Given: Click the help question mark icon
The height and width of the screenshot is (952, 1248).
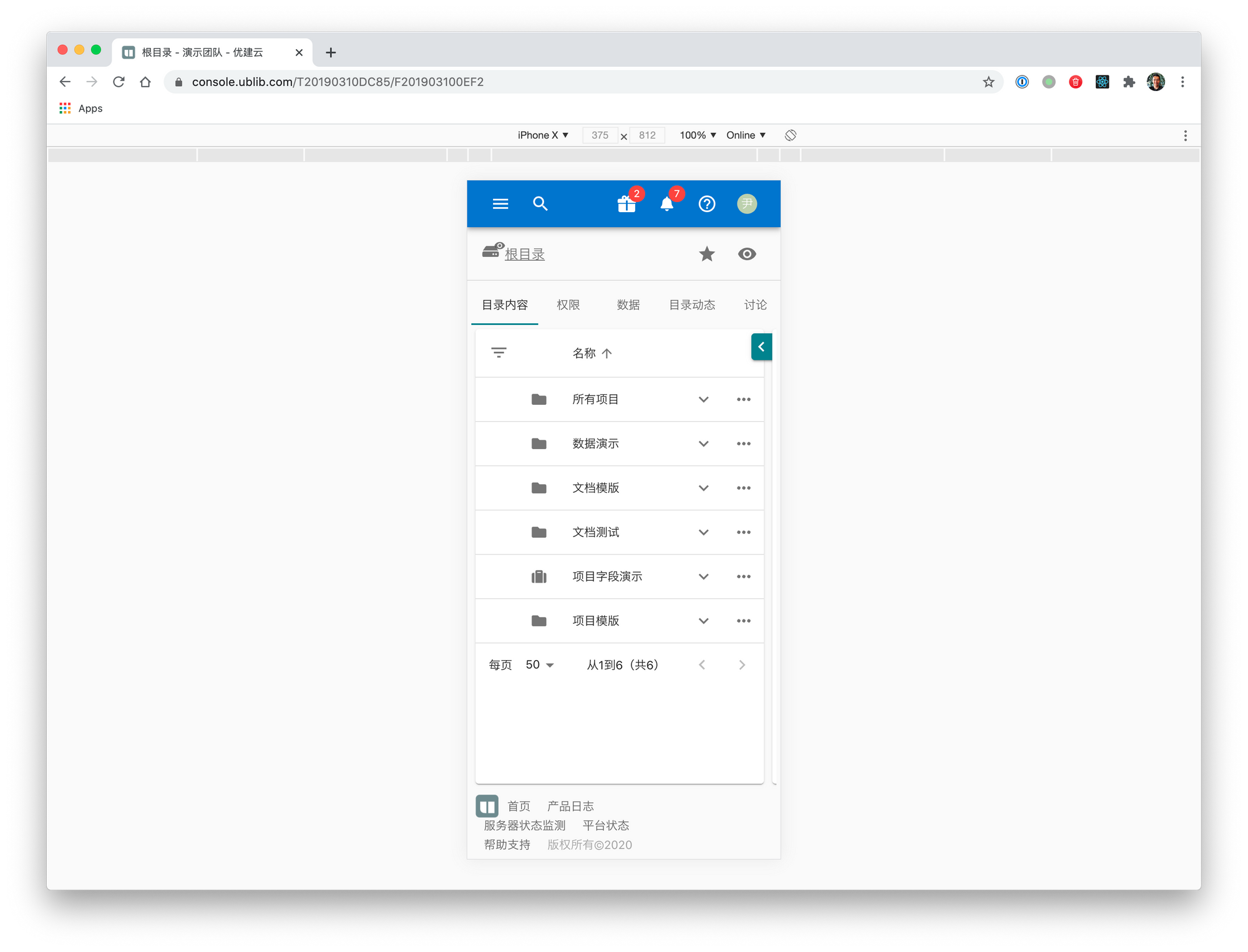Looking at the screenshot, I should 706,204.
